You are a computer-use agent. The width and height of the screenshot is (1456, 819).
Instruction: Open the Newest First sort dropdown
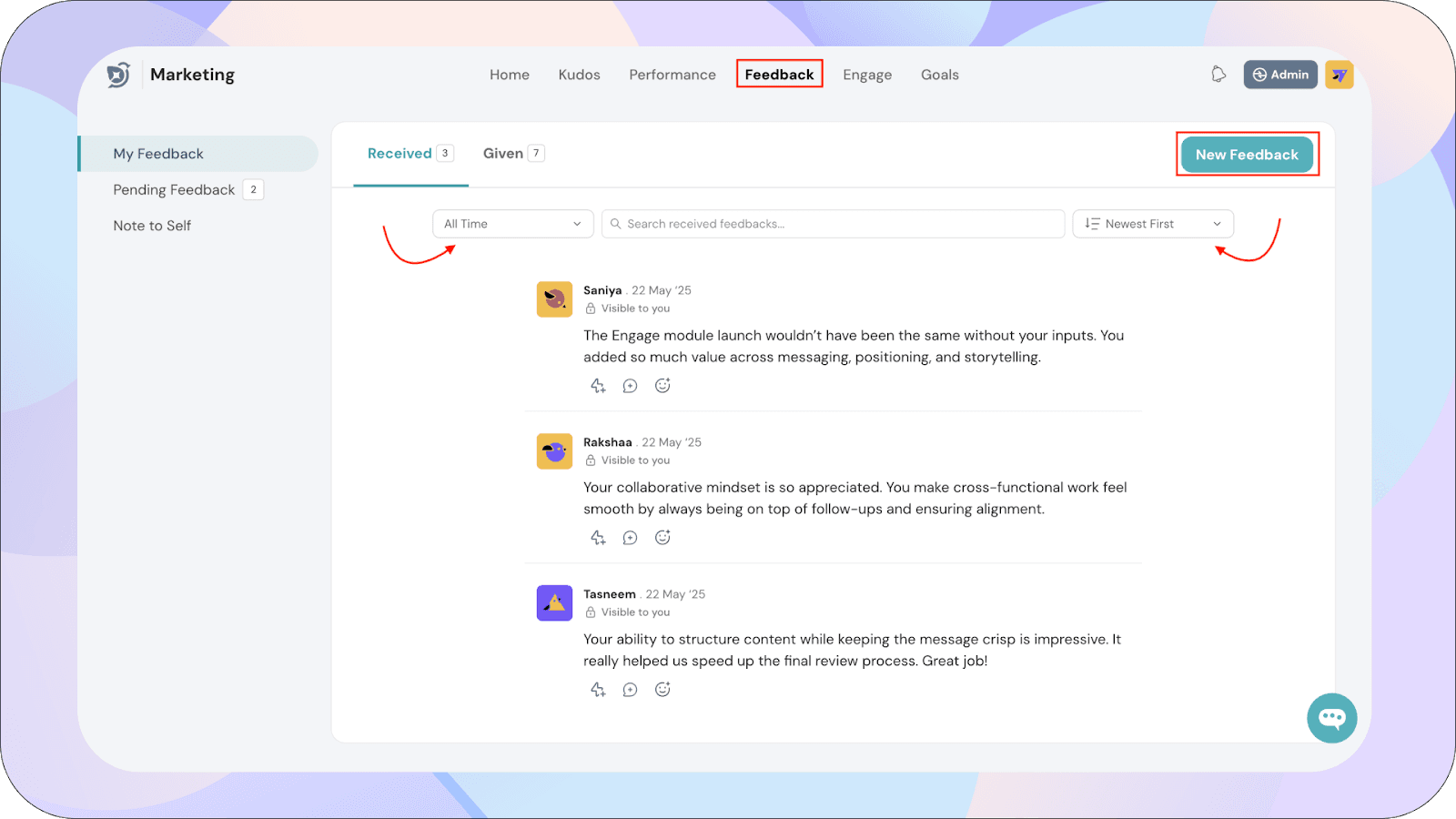pos(1152,224)
